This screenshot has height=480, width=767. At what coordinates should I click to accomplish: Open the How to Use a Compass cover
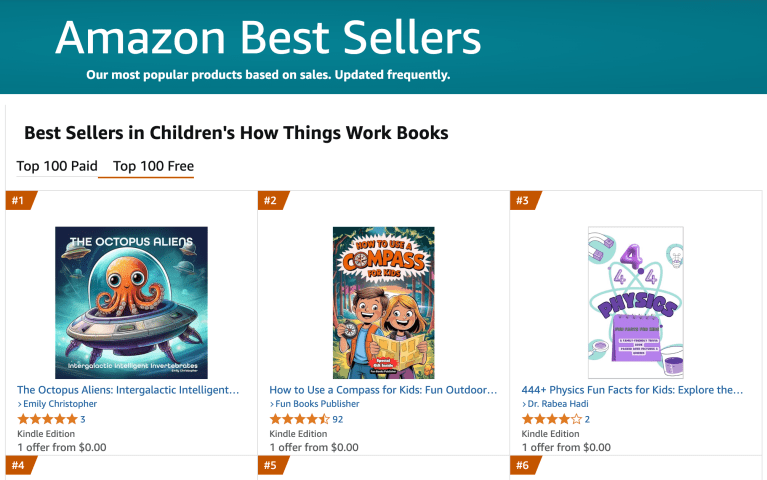point(384,302)
